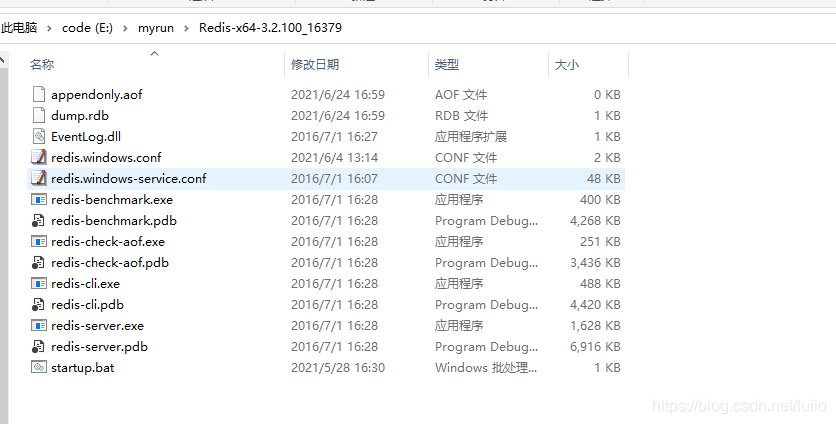Select file name startup.bat

click(83, 367)
